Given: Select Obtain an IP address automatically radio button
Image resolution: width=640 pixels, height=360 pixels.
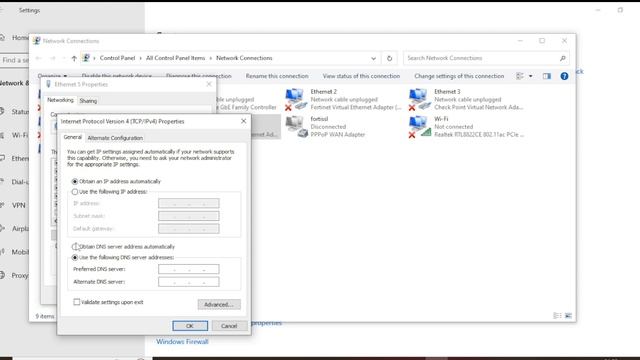Looking at the screenshot, I should tap(75, 181).
